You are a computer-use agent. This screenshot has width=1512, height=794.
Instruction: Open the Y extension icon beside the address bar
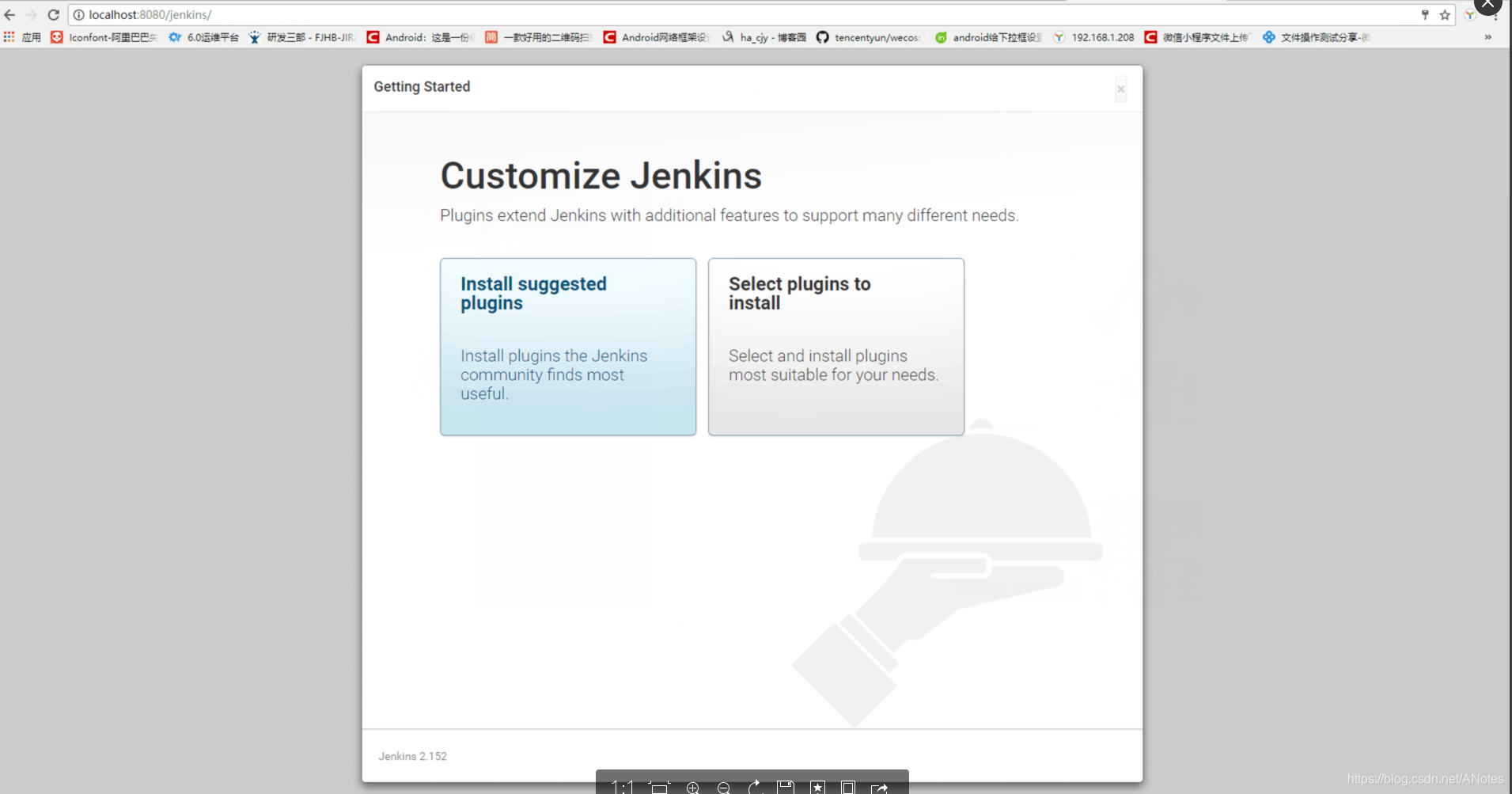[1469, 15]
